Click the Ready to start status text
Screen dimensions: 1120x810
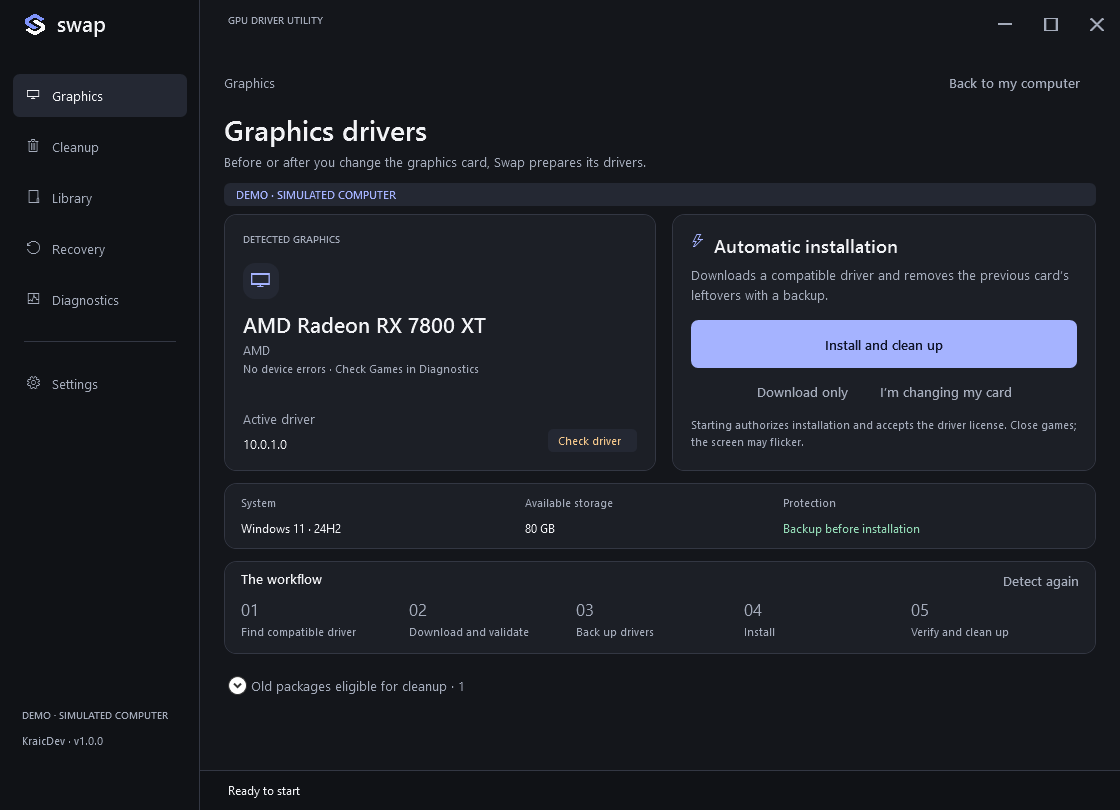(264, 791)
